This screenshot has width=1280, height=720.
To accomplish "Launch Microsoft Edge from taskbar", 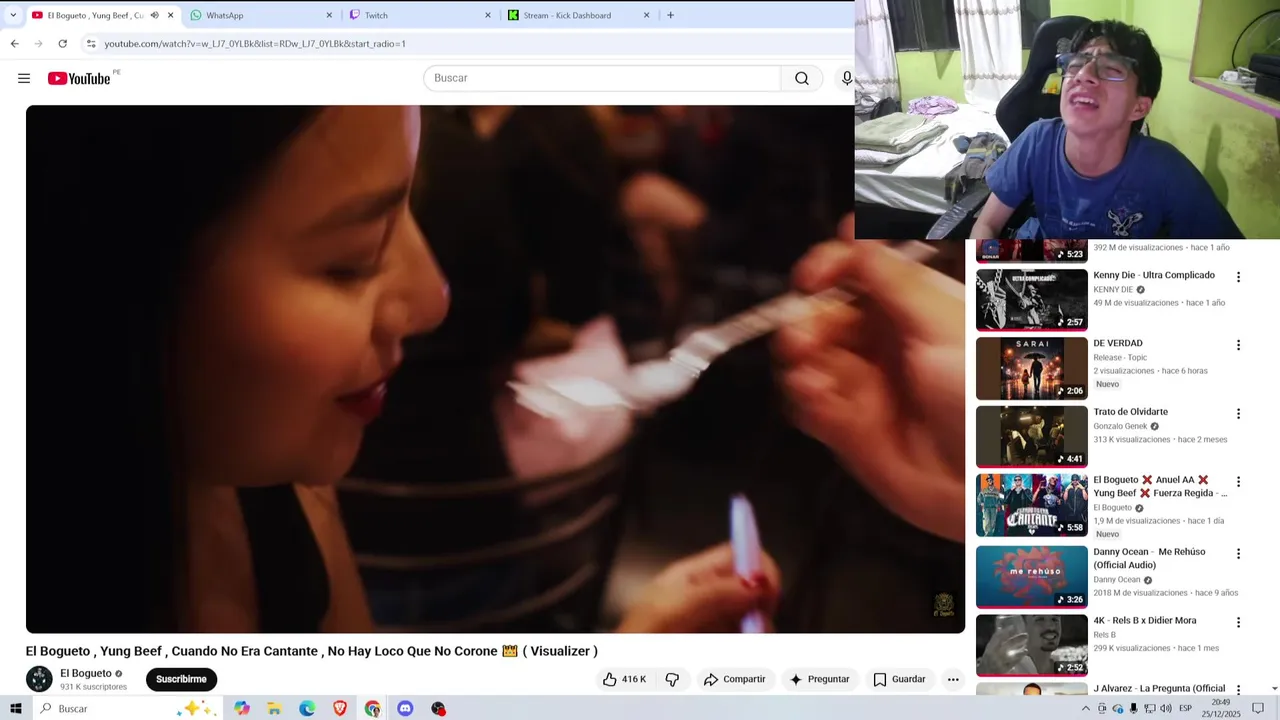I will (307, 708).
